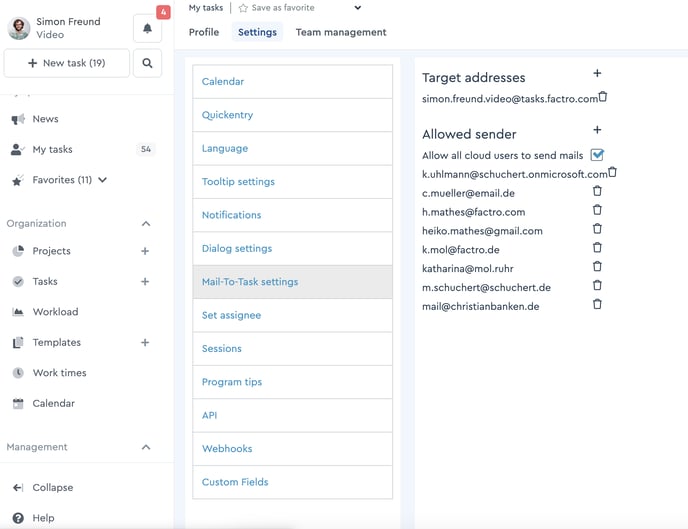This screenshot has height=529, width=688.
Task: Switch to Team management tab
Action: click(x=340, y=32)
